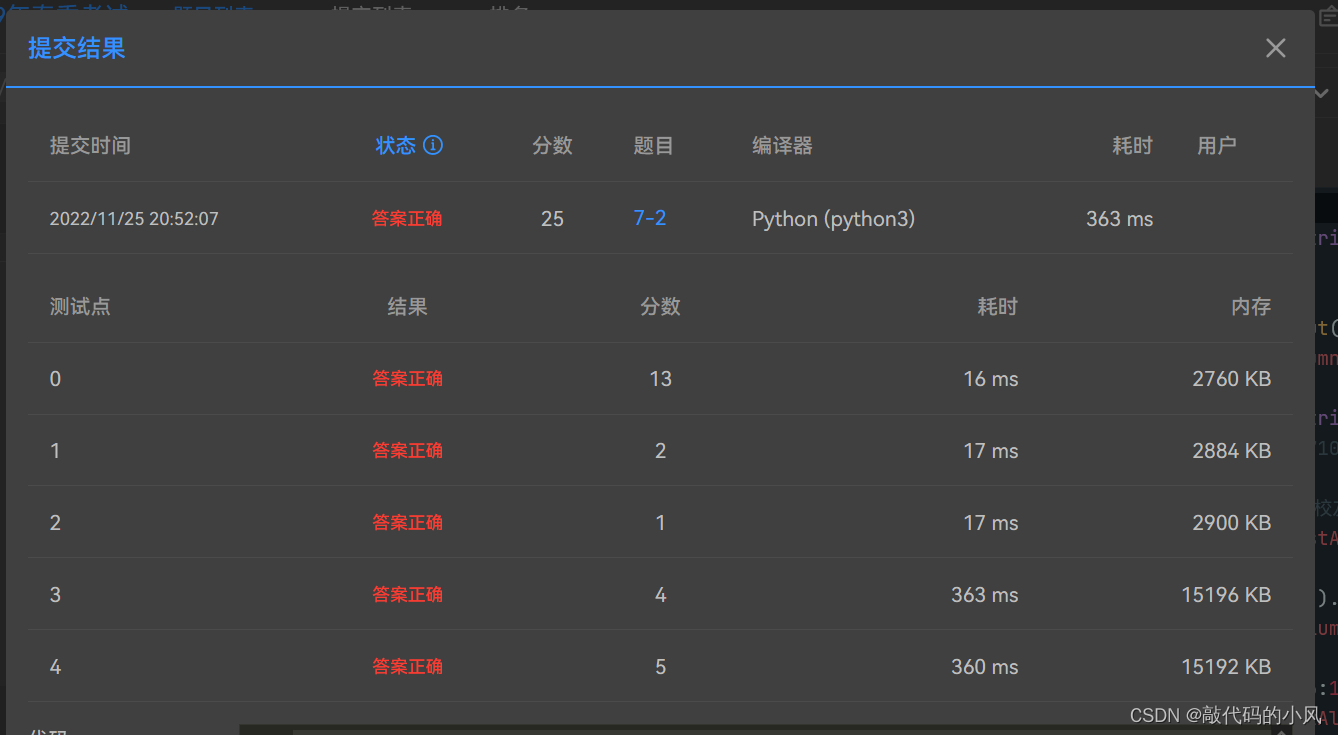Viewport: 1338px width, 735px height.
Task: Close the 提交结果 dialog with the X
Action: 1275,47
